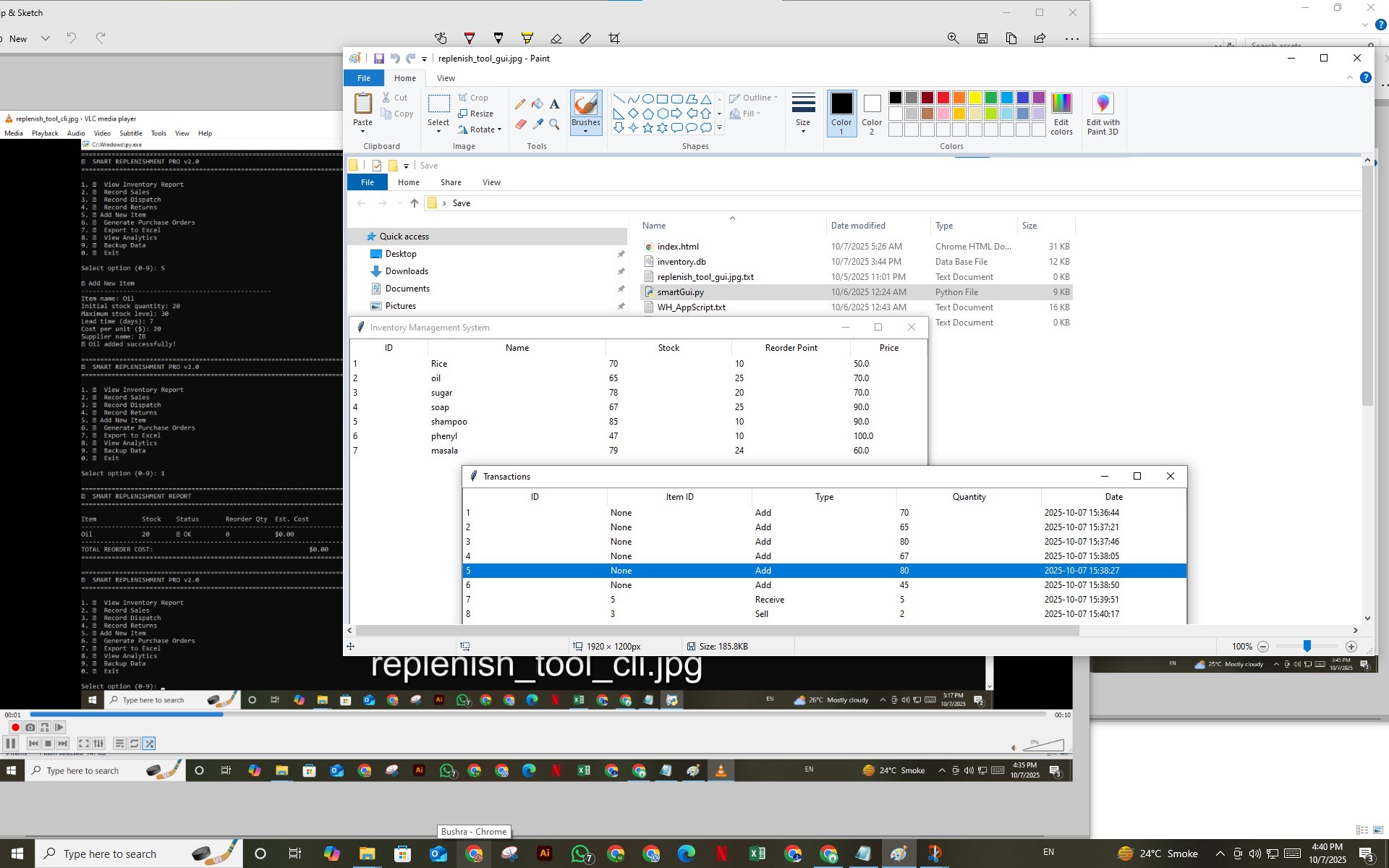This screenshot has width=1389, height=868.
Task: Select the Magnifier tool in Paint
Action: point(554,124)
